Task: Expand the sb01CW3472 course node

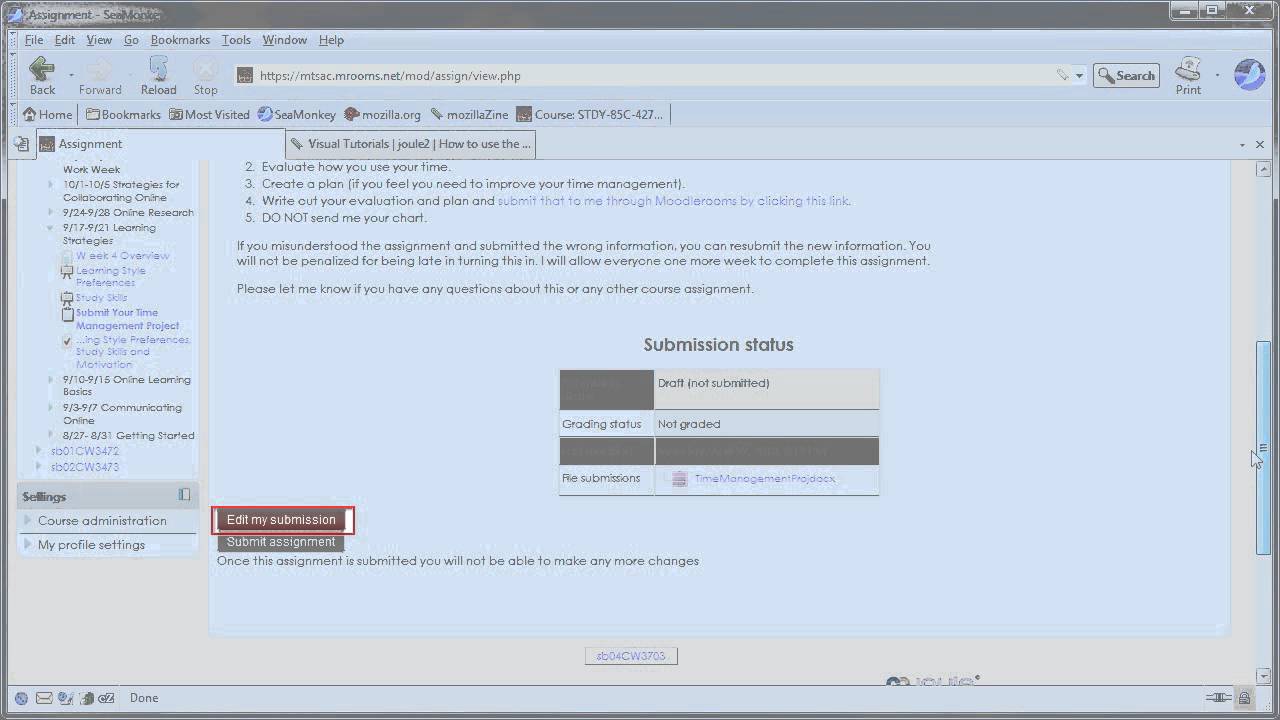Action: coord(40,451)
